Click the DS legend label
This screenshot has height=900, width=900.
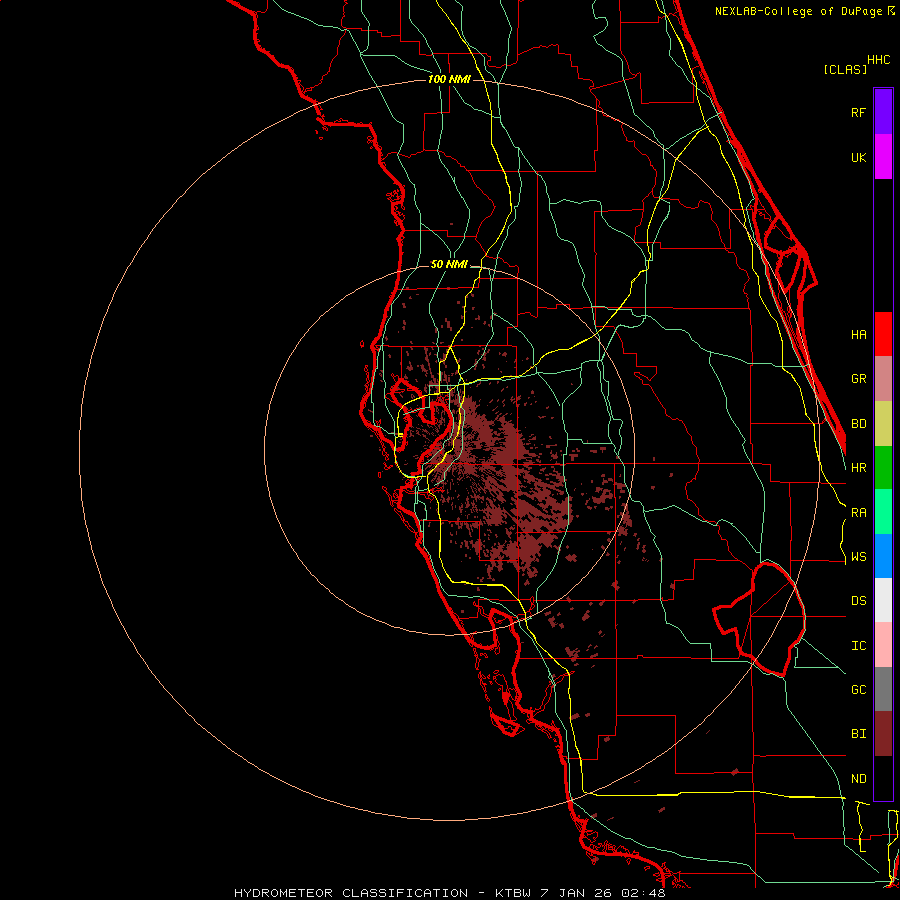pyautogui.click(x=859, y=600)
